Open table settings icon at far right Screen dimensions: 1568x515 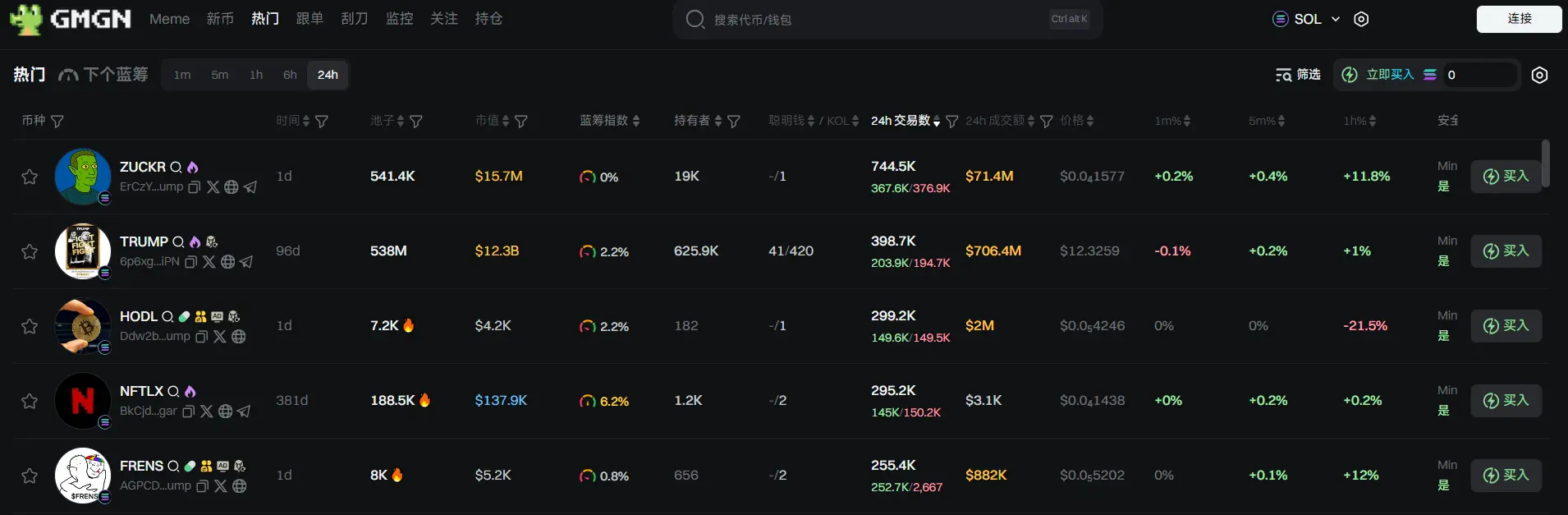(1539, 75)
